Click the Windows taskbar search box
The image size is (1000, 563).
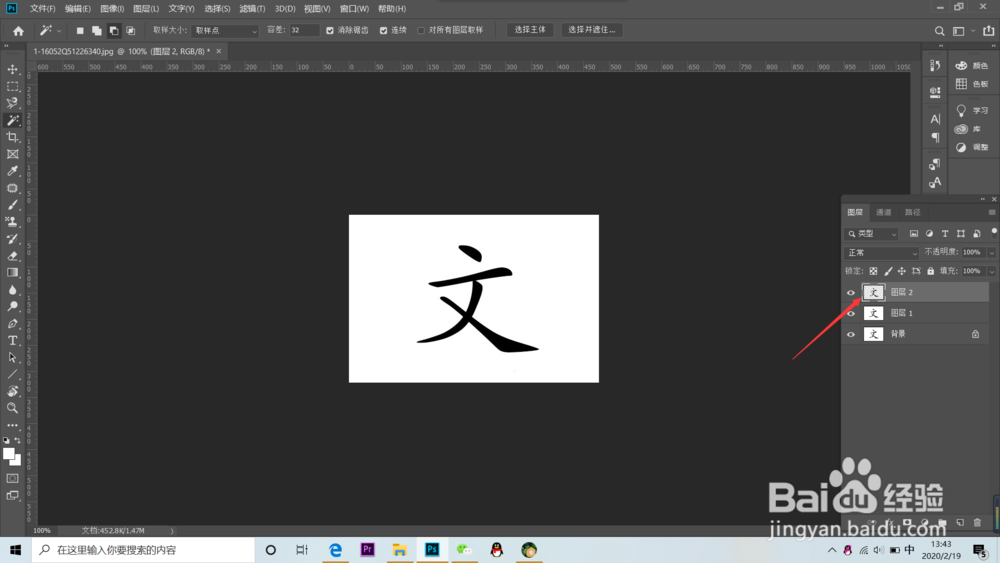point(143,550)
